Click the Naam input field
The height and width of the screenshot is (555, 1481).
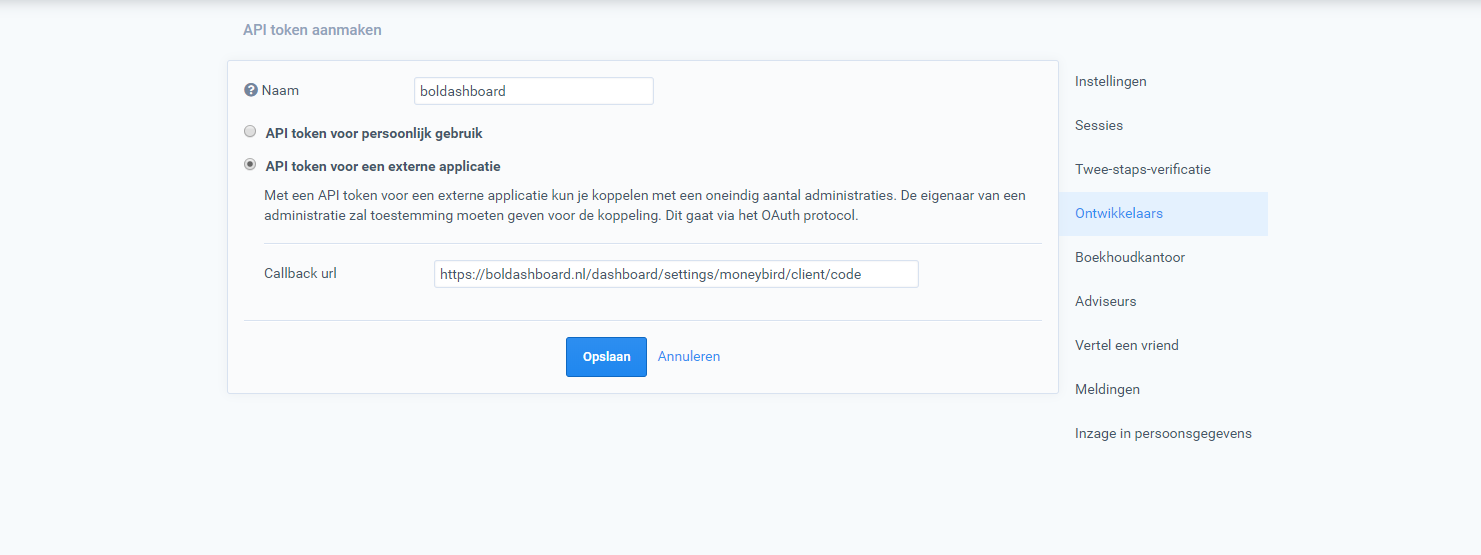[x=533, y=91]
